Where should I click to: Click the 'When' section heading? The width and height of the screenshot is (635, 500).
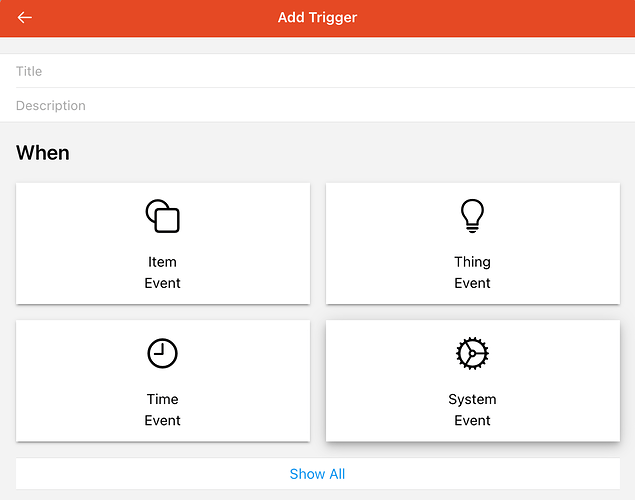[x=43, y=153]
